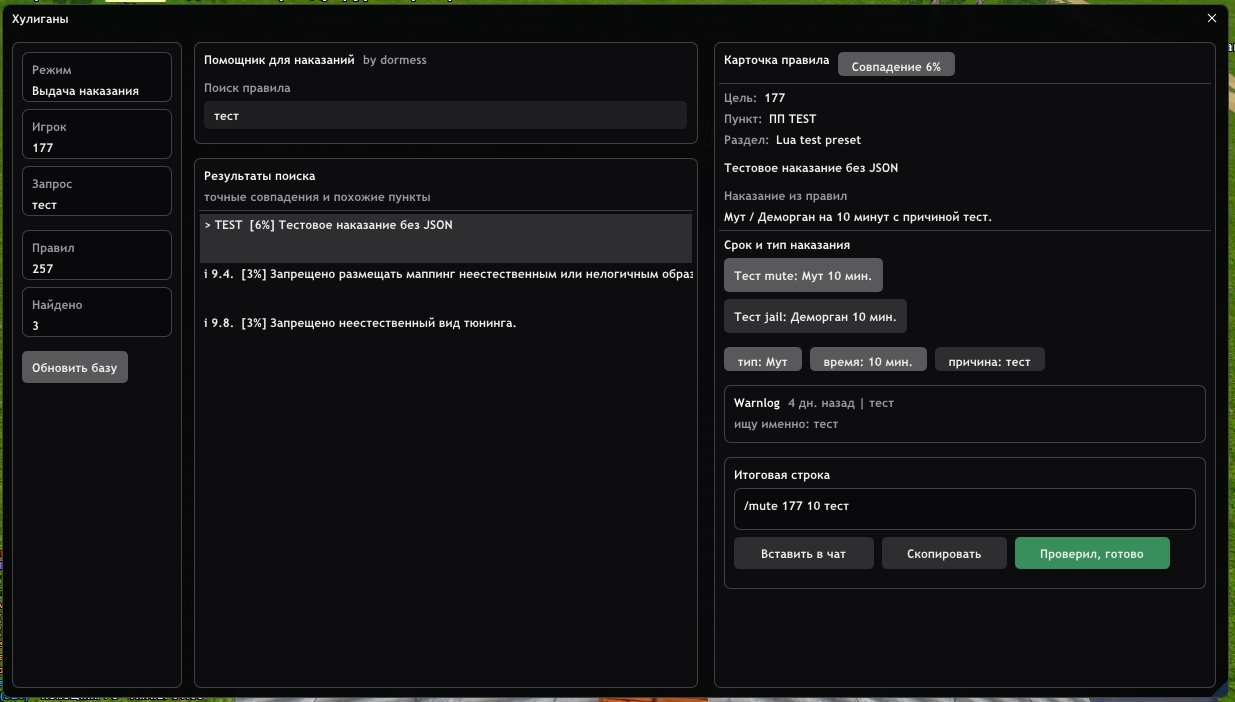Click the by dormess author text
Image resolution: width=1235 pixels, height=702 pixels.
point(395,60)
